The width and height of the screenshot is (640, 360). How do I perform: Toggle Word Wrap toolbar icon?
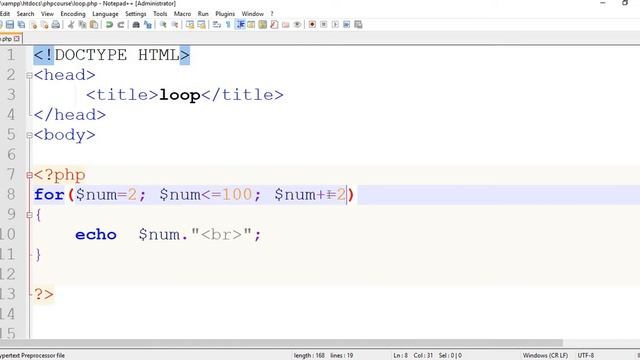(217, 25)
